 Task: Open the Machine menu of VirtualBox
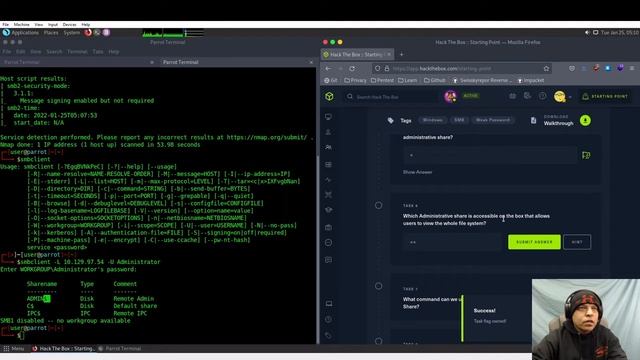click(x=22, y=24)
